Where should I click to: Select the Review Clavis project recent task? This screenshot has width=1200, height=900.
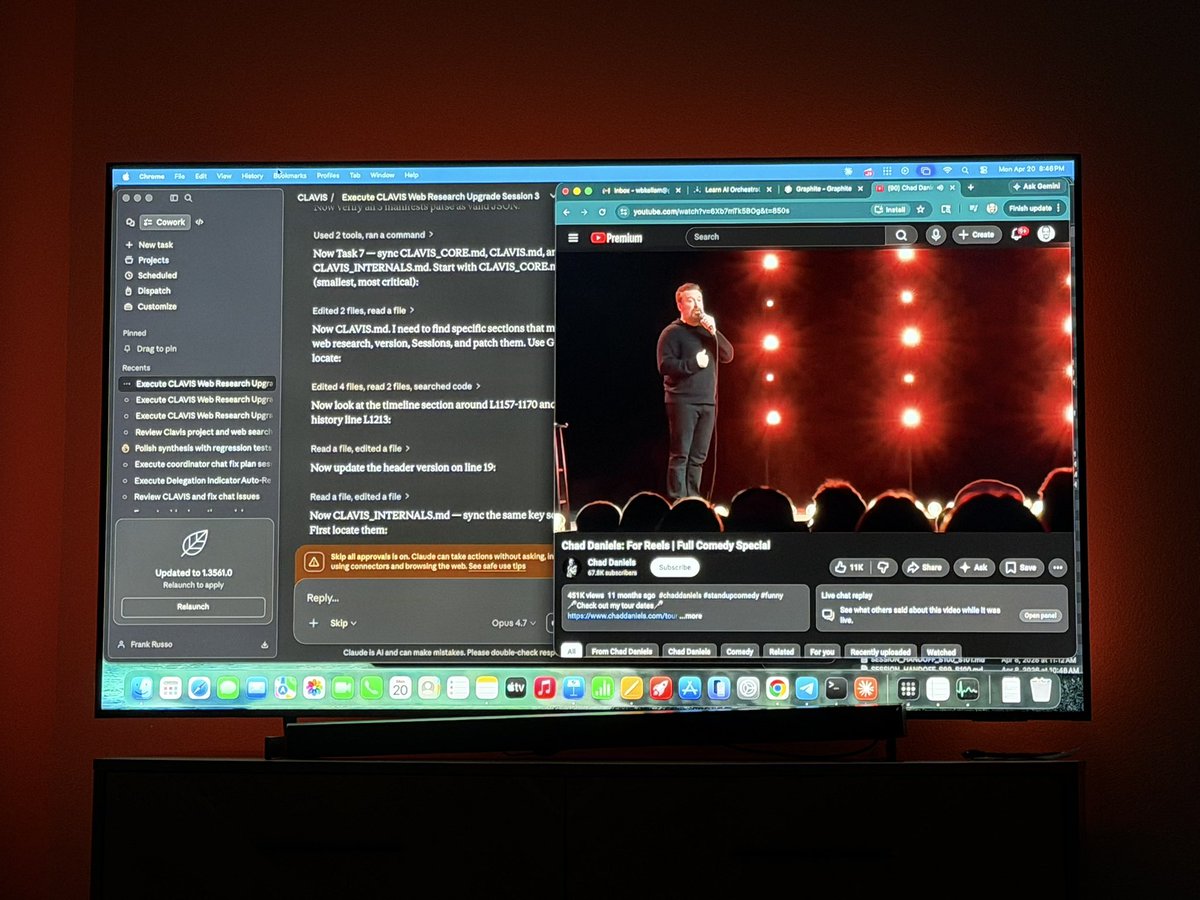(197, 431)
